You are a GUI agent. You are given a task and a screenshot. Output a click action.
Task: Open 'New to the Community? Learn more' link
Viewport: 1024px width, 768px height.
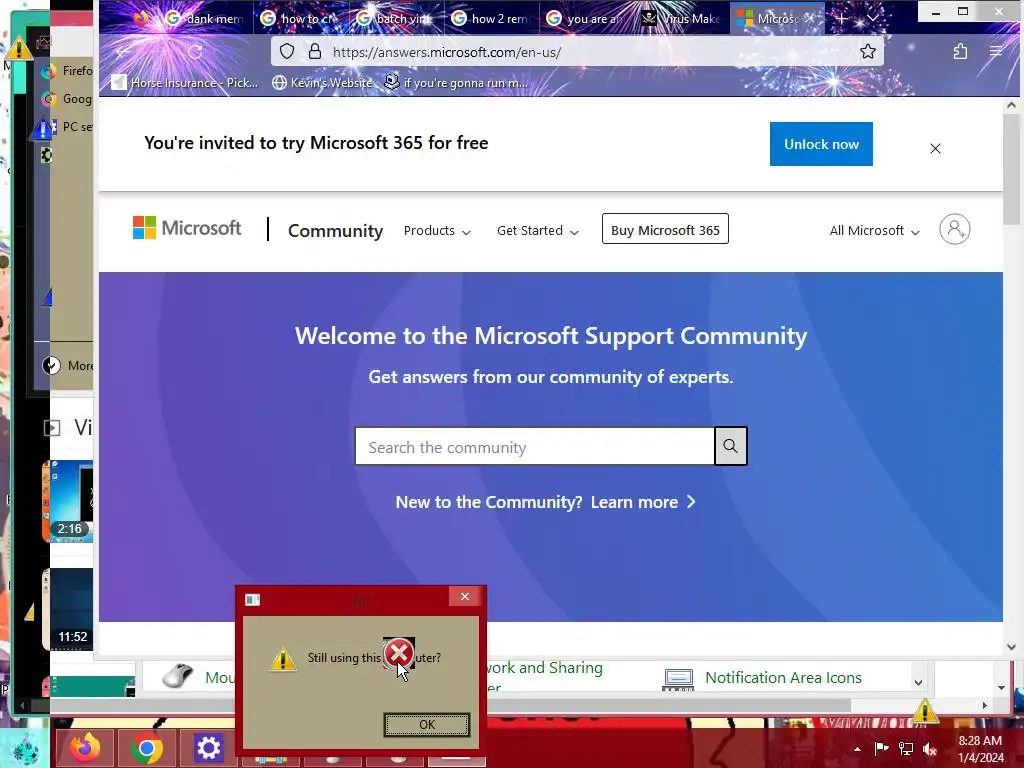tap(545, 502)
